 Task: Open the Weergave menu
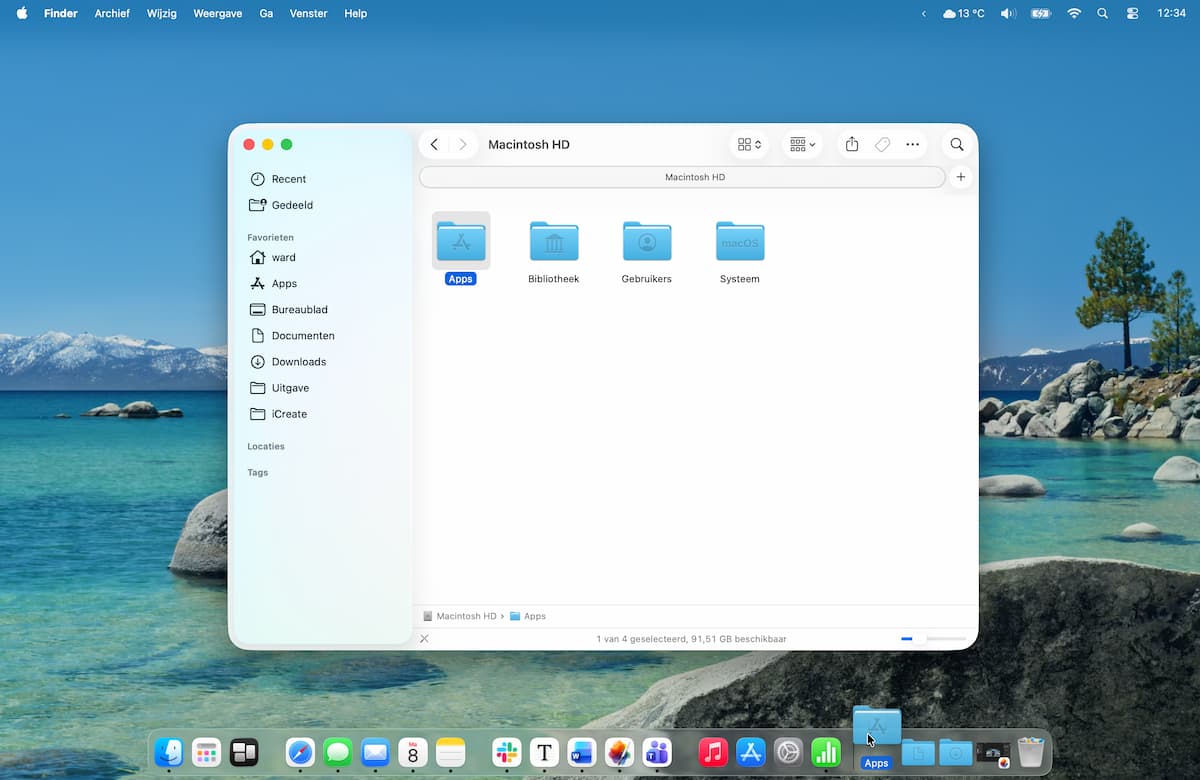(218, 14)
